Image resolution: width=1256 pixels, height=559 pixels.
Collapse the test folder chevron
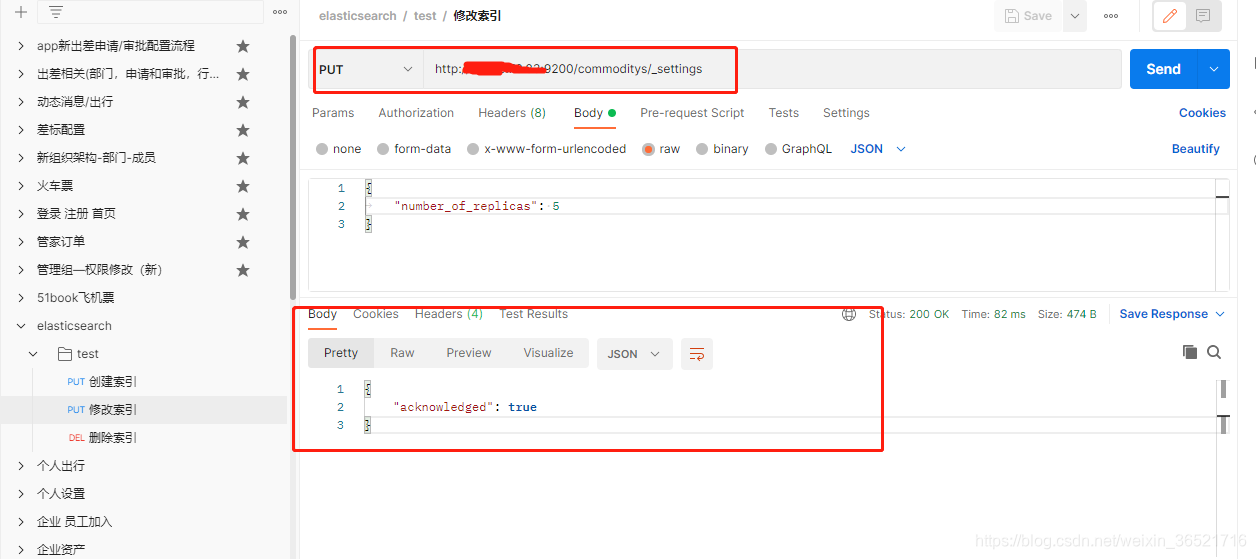coord(34,354)
